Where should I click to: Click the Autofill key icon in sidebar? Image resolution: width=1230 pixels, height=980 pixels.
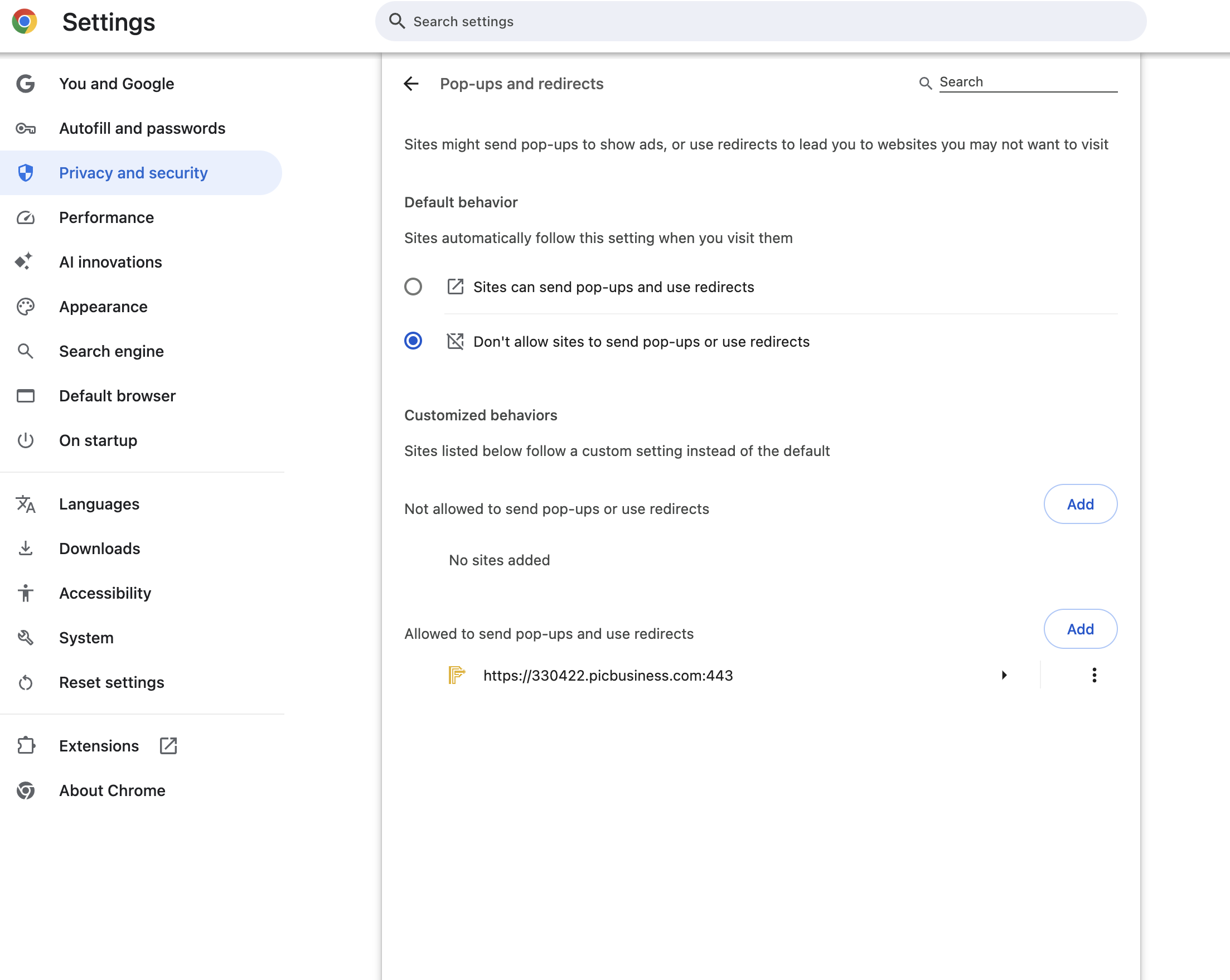coord(26,128)
